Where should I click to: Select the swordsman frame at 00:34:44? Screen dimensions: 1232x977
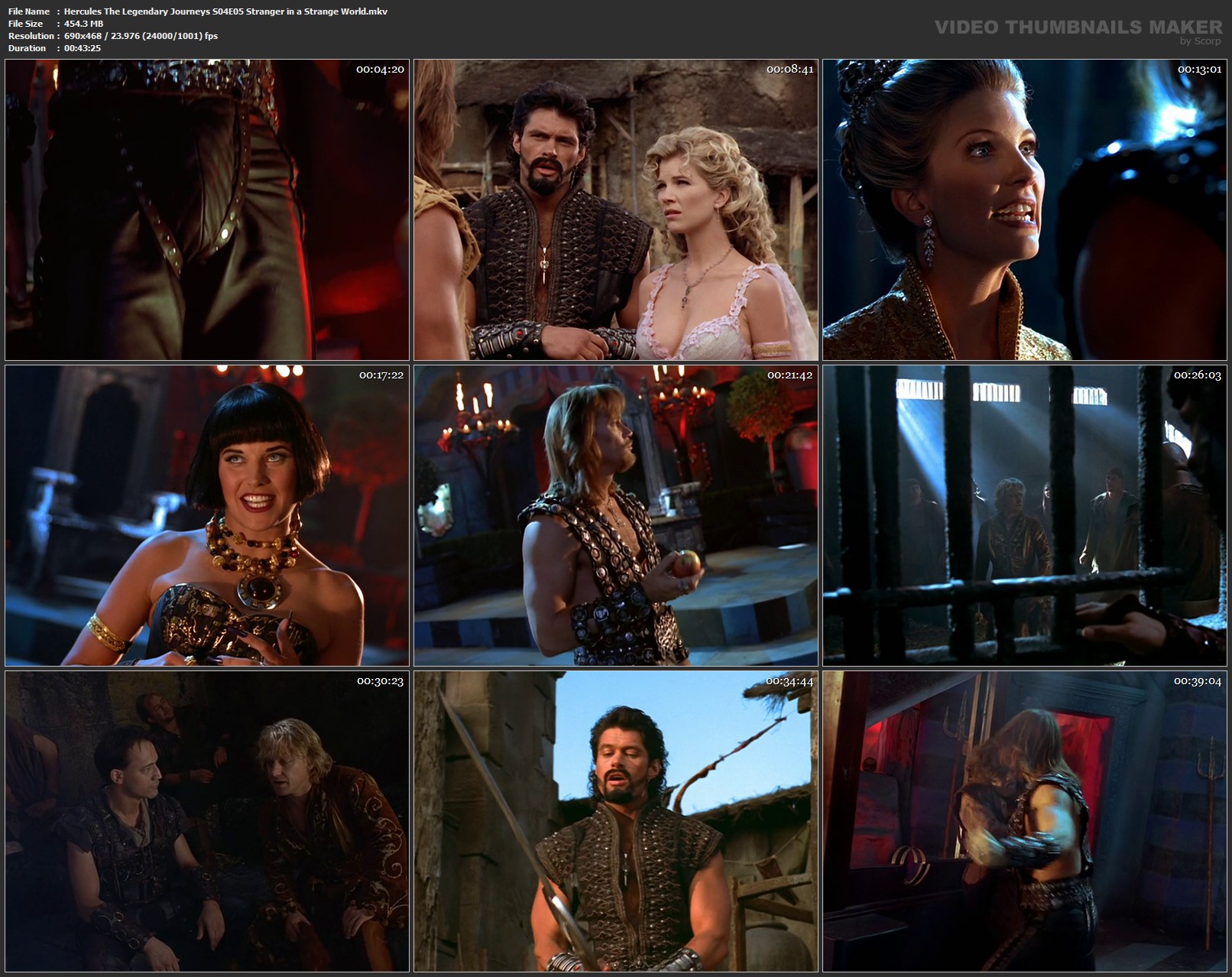tap(616, 821)
